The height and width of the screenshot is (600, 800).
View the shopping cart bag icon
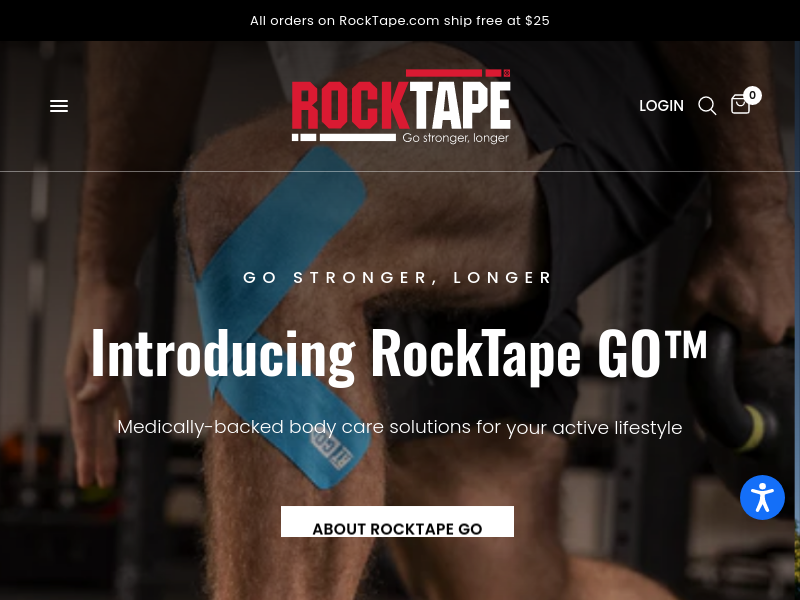tap(740, 104)
